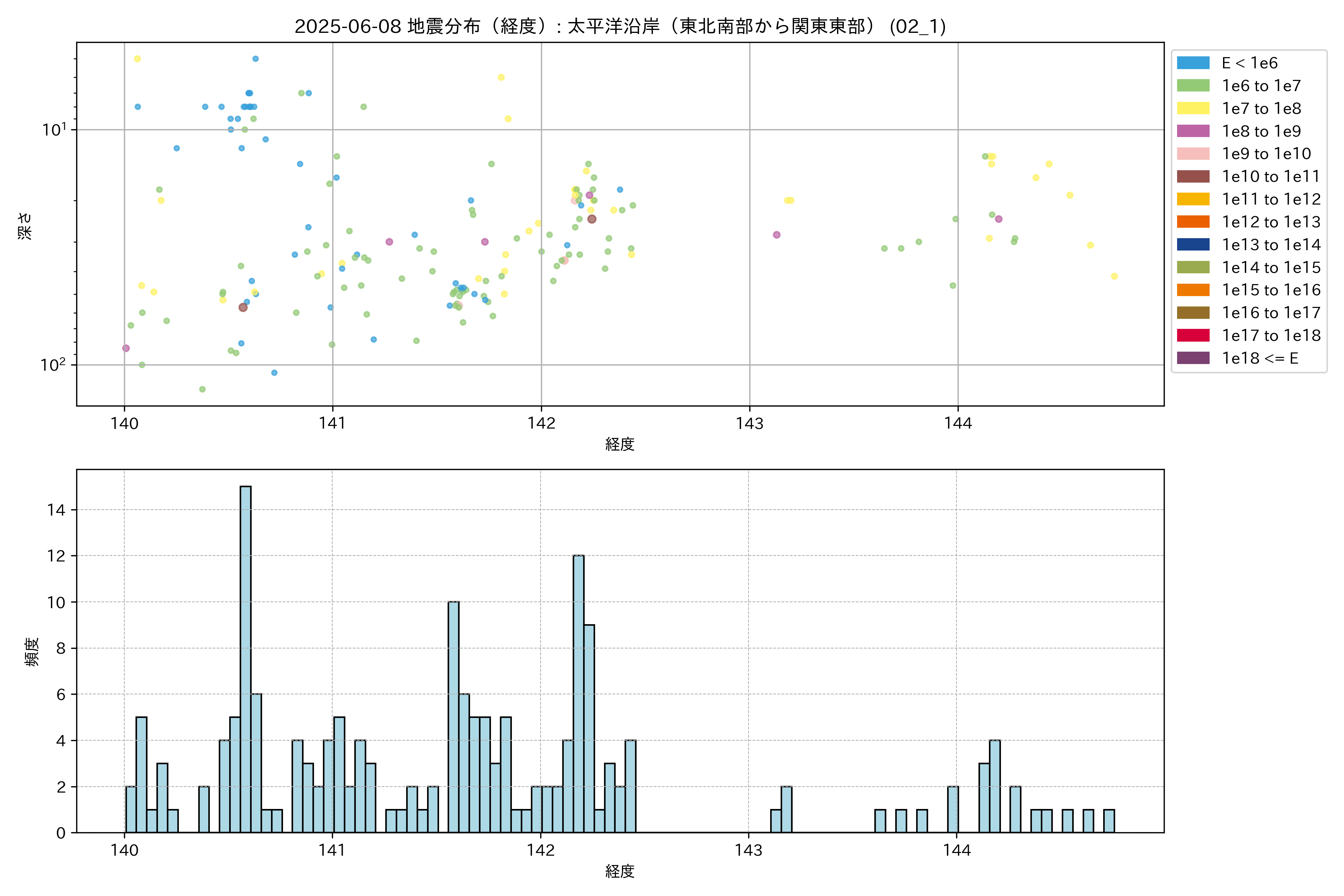Click the '経度' x-axis label under scatter plot
The height and width of the screenshot is (896, 1344).
pos(620,444)
